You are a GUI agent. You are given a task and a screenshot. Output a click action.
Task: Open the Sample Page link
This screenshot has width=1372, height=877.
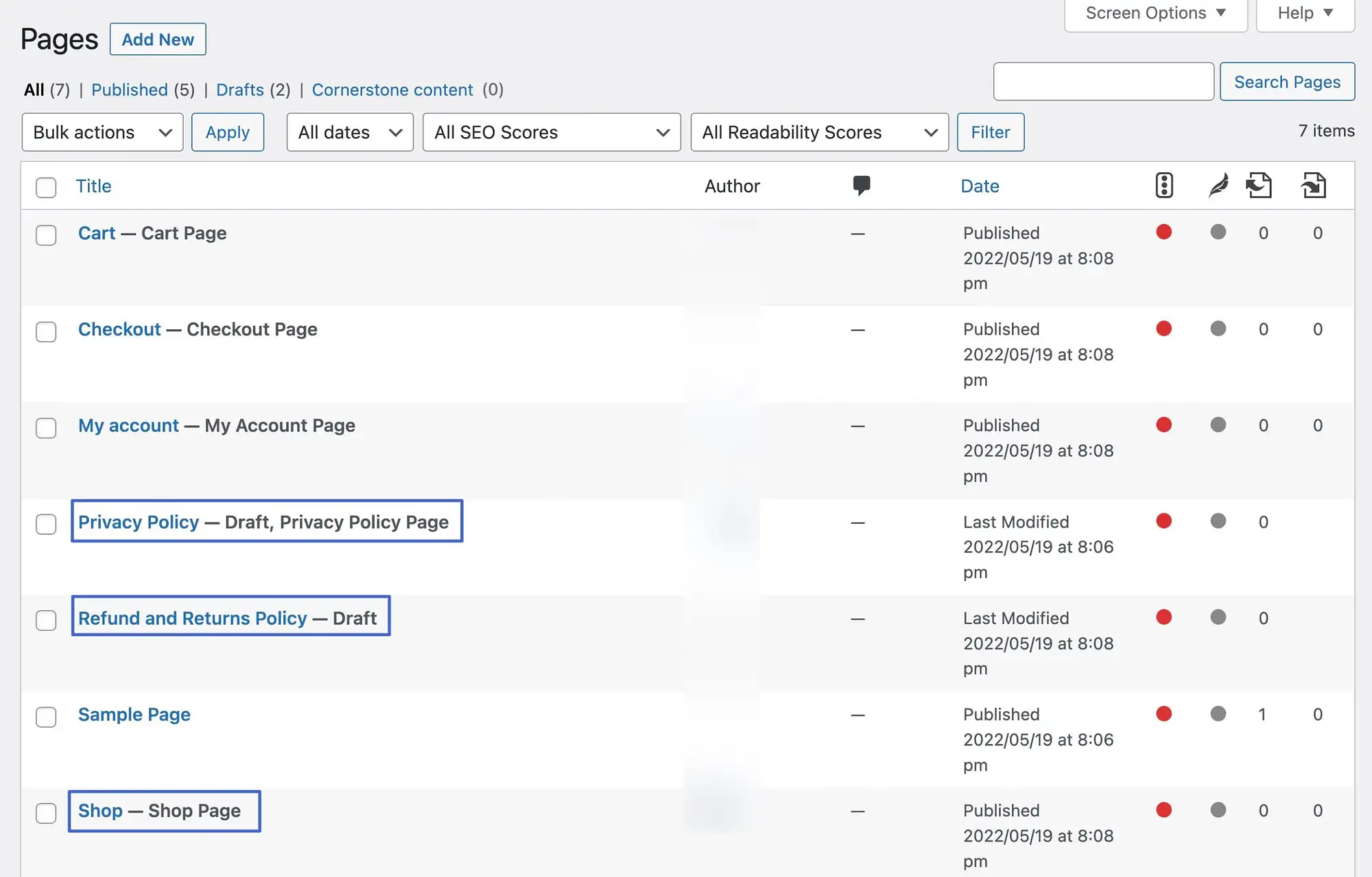[x=134, y=714]
